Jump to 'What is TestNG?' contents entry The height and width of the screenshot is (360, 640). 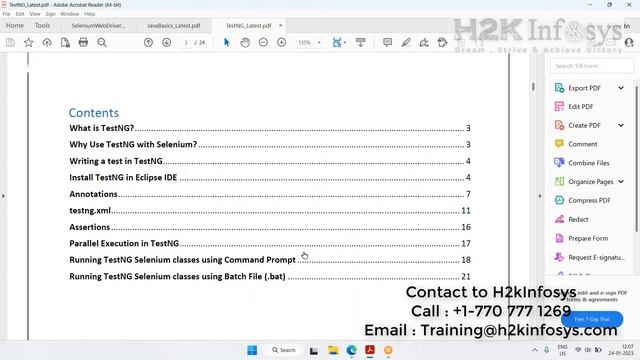(269, 128)
